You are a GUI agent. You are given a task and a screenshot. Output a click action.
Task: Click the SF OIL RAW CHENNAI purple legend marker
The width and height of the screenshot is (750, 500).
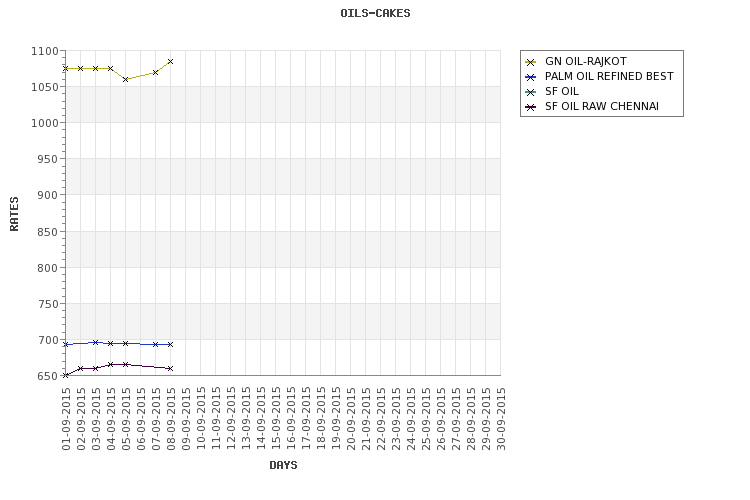coord(530,107)
